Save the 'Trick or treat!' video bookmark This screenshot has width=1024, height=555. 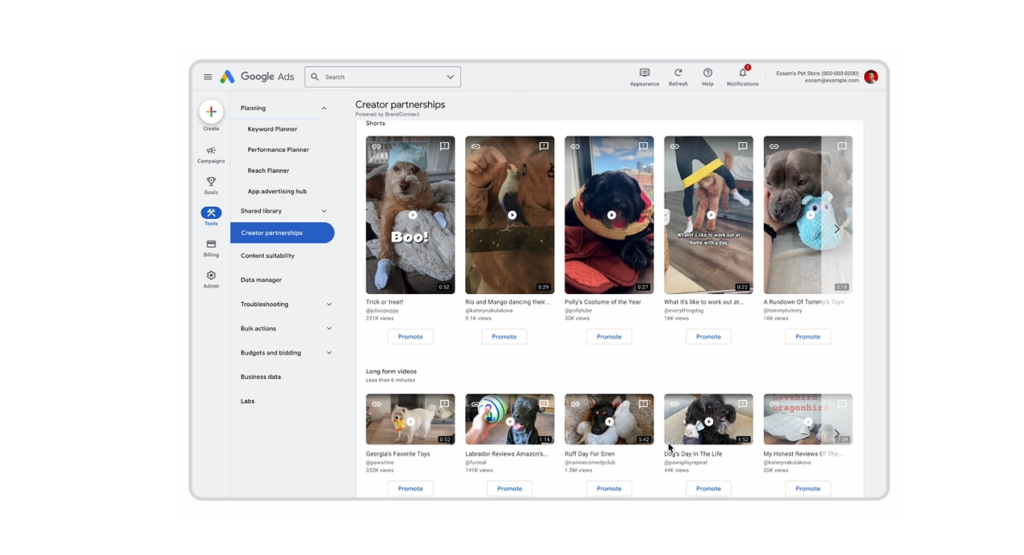click(x=444, y=147)
